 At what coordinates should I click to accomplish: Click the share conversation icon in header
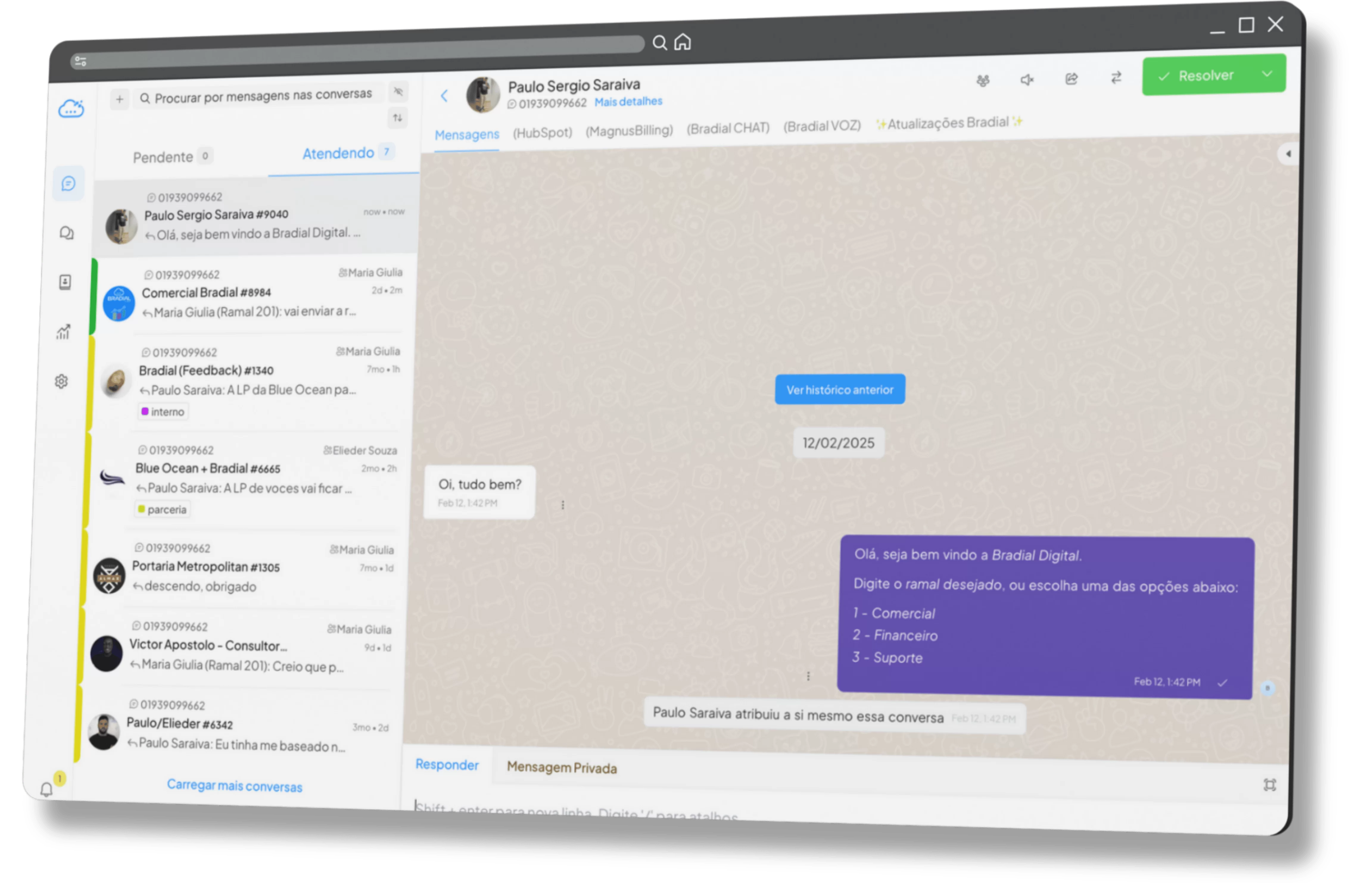click(x=1071, y=79)
